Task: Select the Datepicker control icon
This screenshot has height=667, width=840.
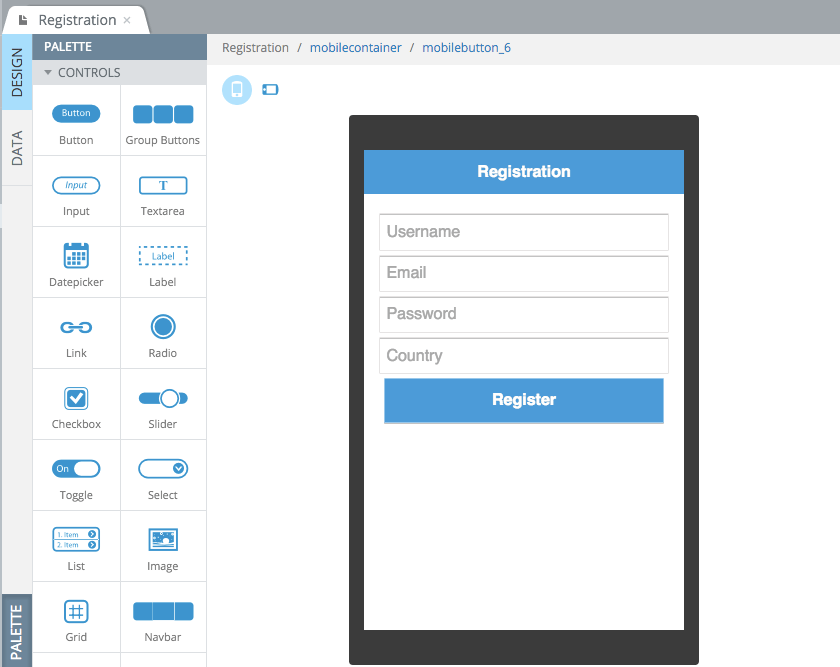Action: pos(76,255)
